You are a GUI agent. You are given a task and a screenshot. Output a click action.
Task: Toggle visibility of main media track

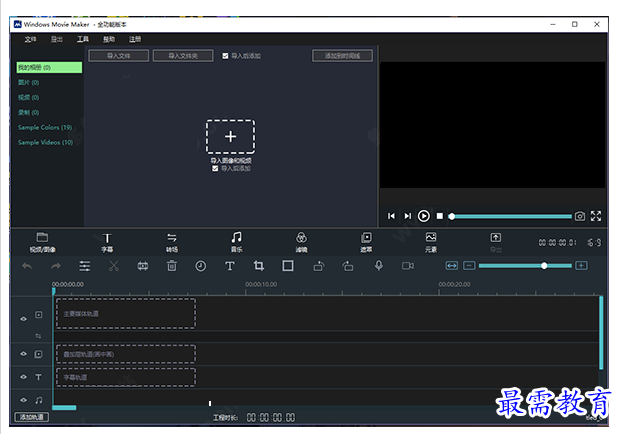tap(23, 319)
